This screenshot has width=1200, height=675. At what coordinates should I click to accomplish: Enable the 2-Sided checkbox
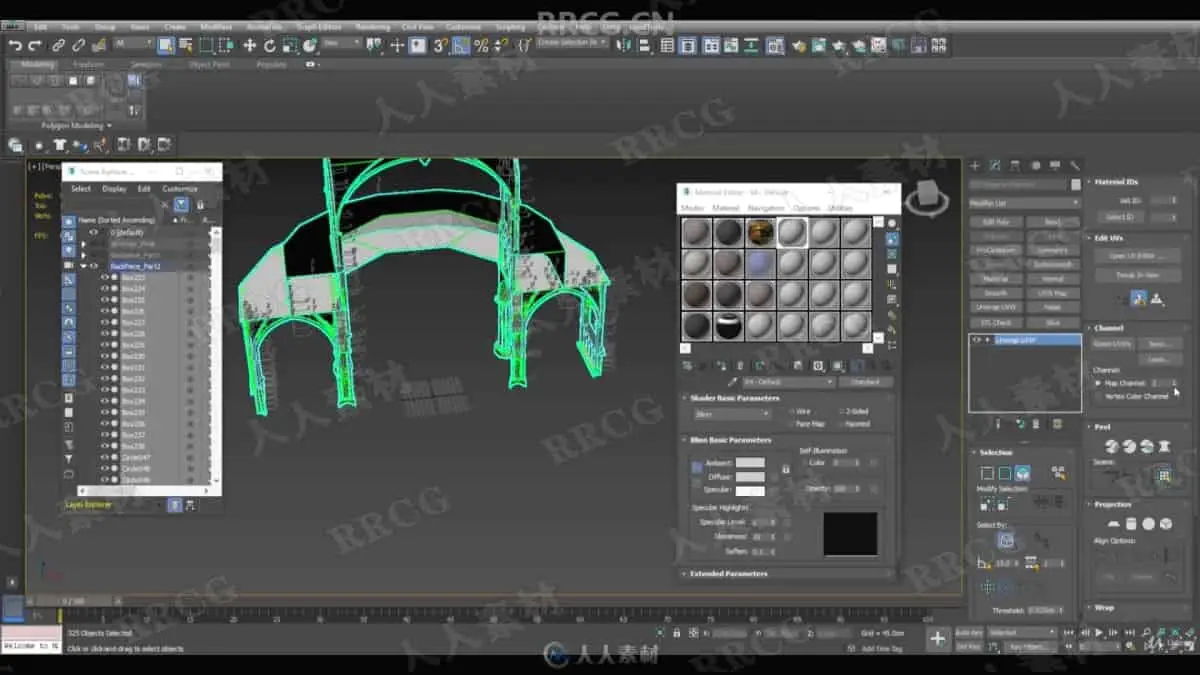coord(840,411)
